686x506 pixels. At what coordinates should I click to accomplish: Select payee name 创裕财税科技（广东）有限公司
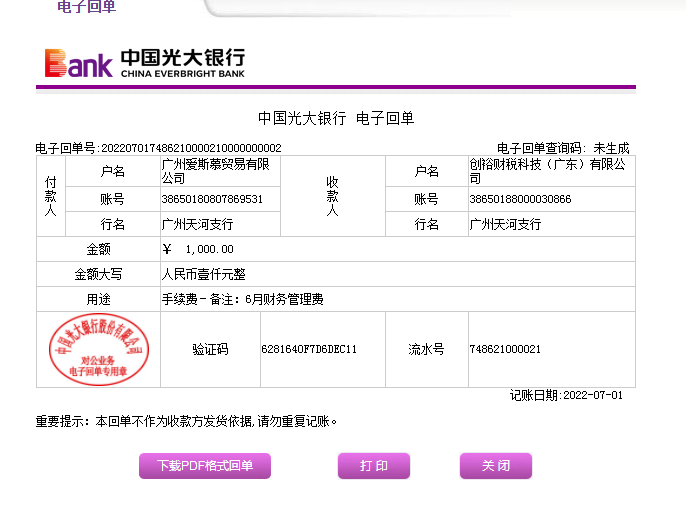pos(547,171)
